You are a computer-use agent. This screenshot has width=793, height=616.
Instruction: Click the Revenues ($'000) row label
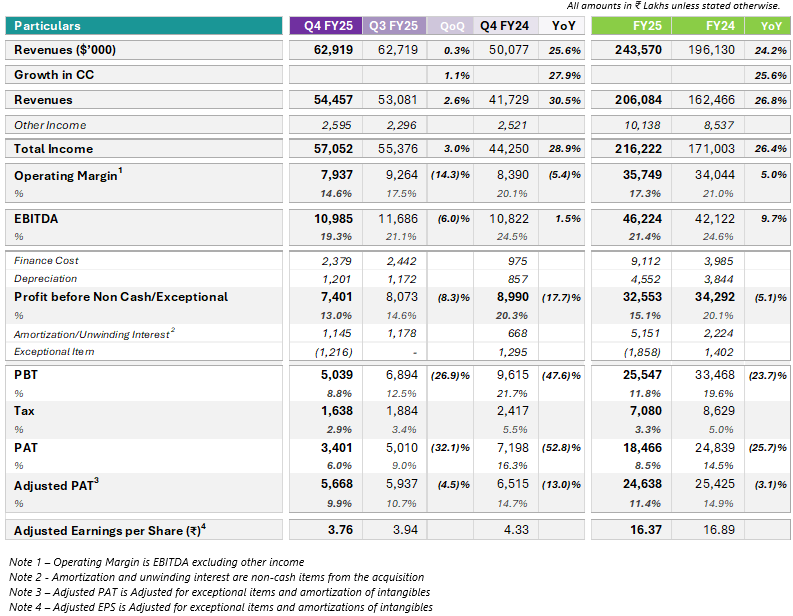click(x=65, y=50)
